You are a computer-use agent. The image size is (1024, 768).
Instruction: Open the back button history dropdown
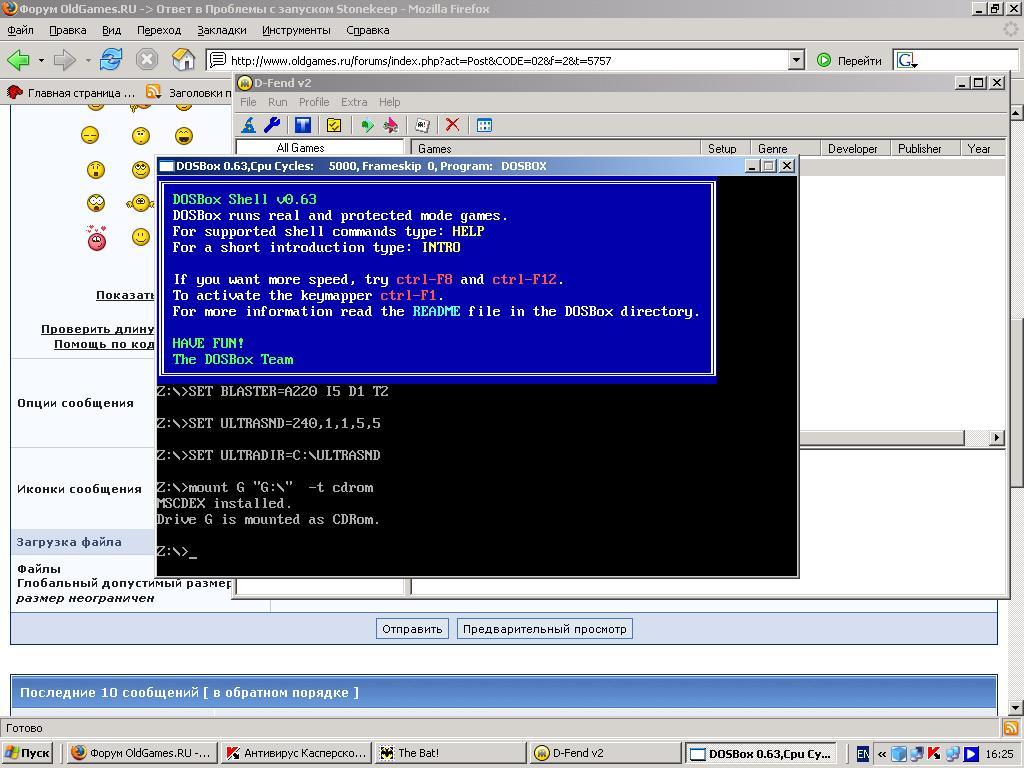40,61
